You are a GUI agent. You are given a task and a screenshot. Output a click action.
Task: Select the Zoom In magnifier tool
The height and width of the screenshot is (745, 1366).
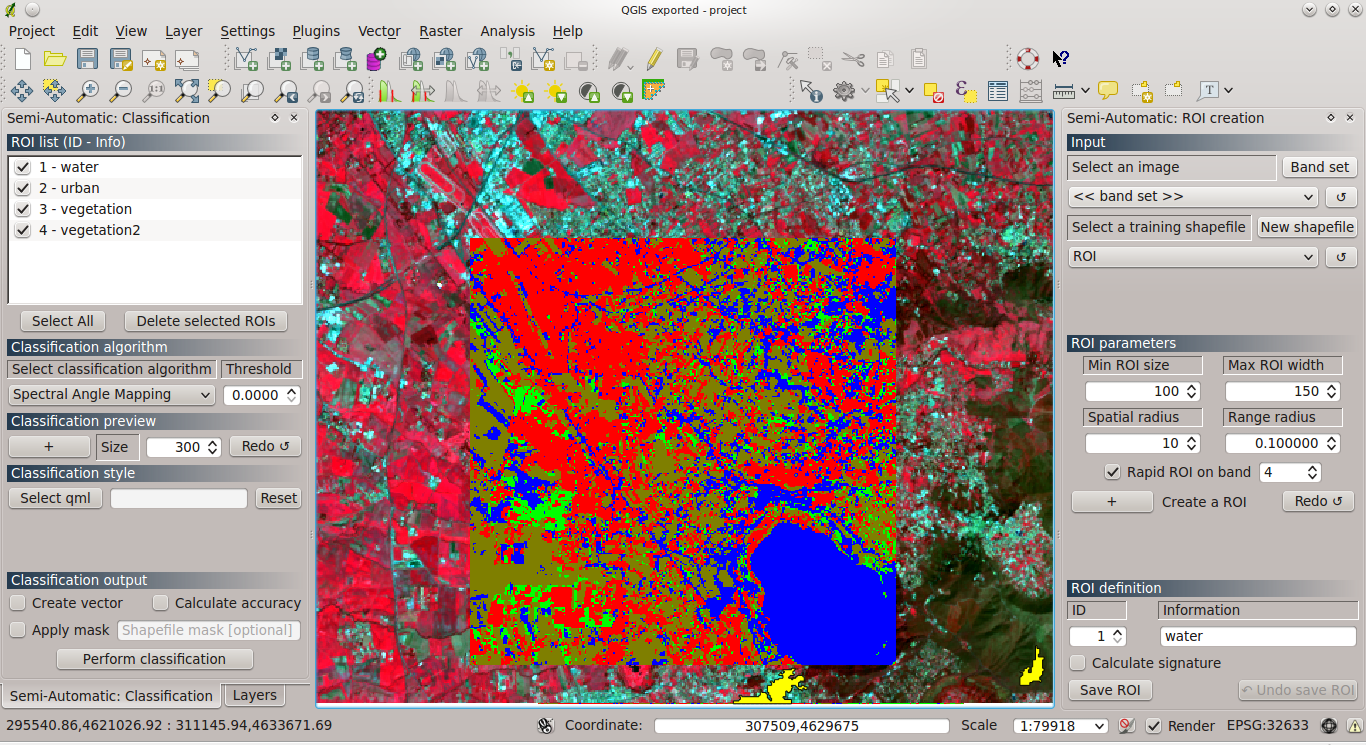pos(88,90)
